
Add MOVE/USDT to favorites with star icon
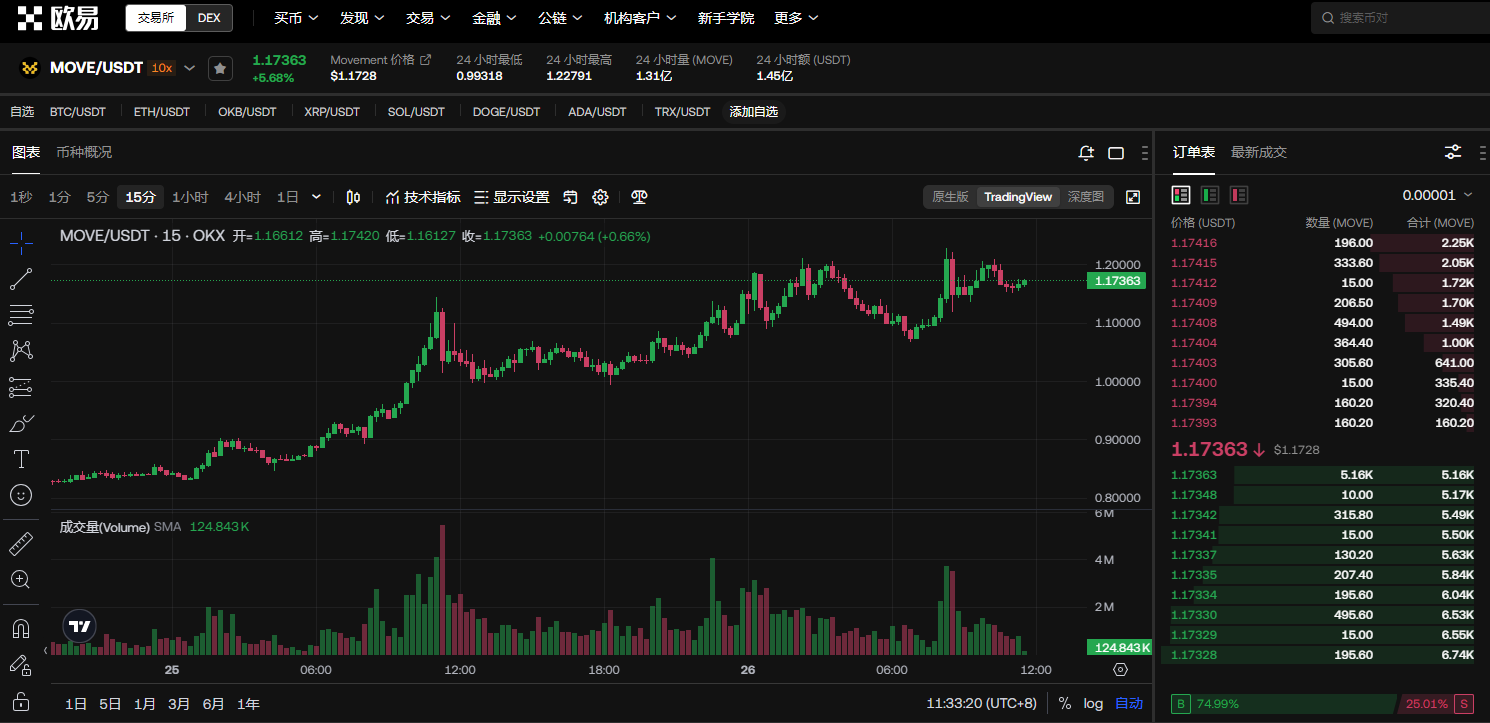(220, 68)
